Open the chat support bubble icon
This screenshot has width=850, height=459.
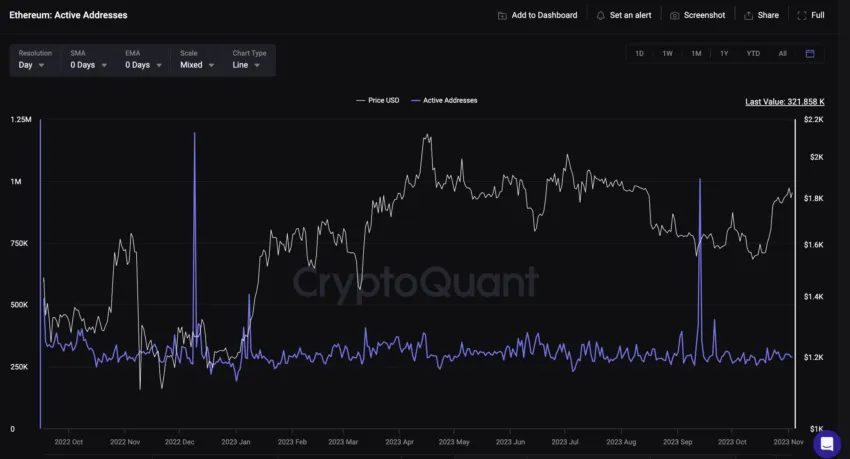827,444
